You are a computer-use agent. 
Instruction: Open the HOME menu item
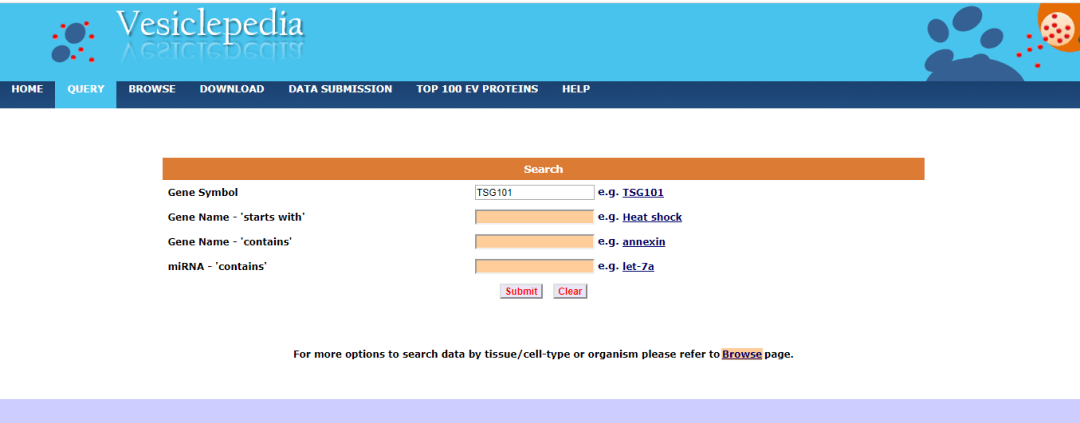click(27, 90)
